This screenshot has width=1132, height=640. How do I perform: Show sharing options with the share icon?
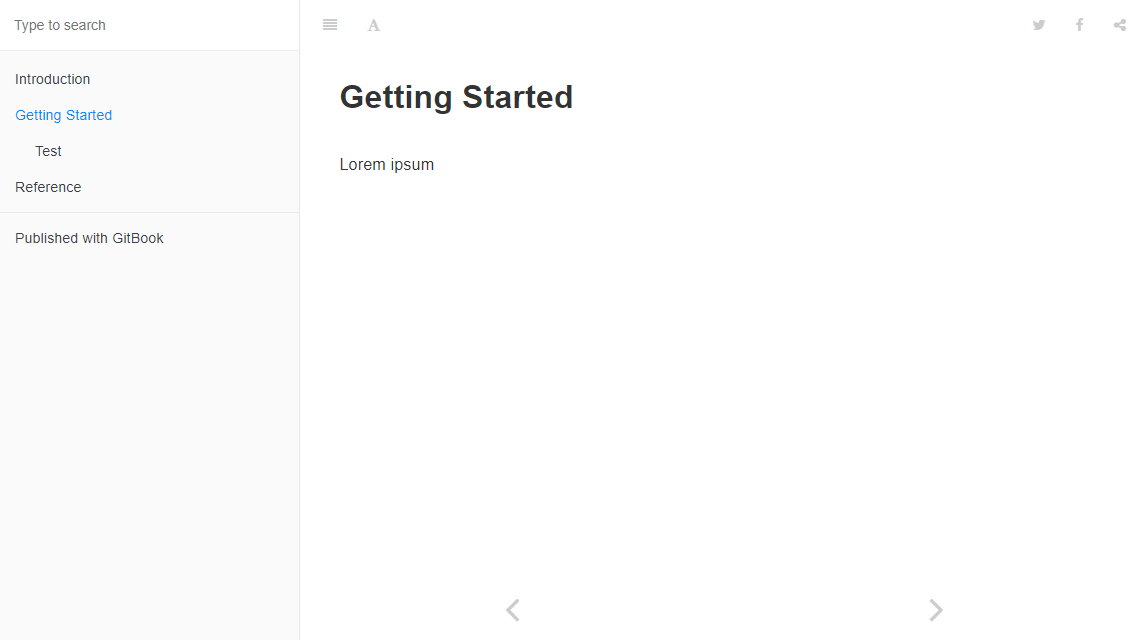click(x=1119, y=24)
